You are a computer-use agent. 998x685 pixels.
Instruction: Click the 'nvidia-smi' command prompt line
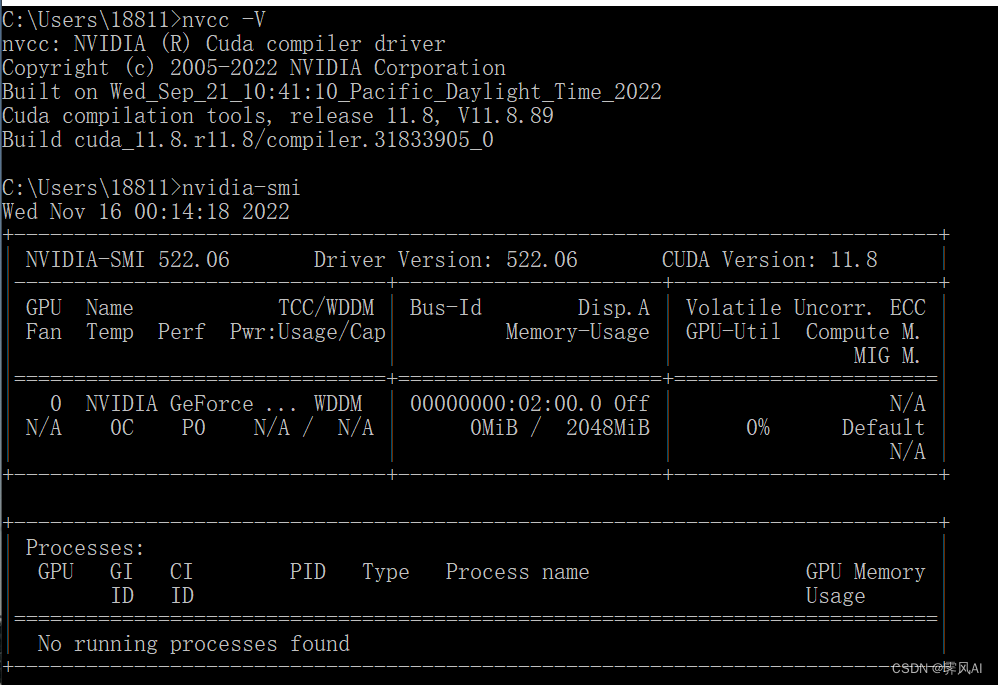click(x=151, y=188)
